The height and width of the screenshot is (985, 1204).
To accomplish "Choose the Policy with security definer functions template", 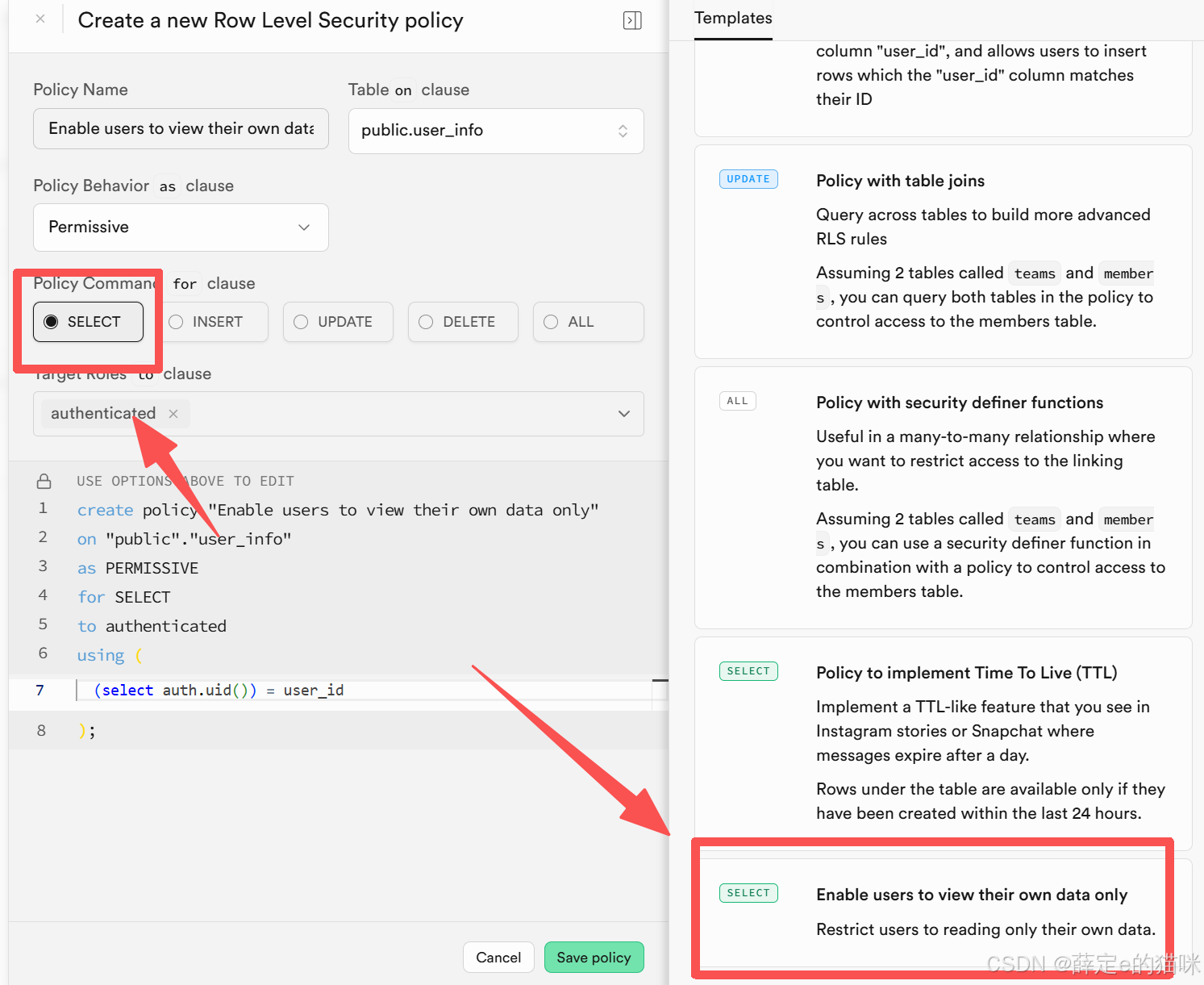I will point(943,498).
